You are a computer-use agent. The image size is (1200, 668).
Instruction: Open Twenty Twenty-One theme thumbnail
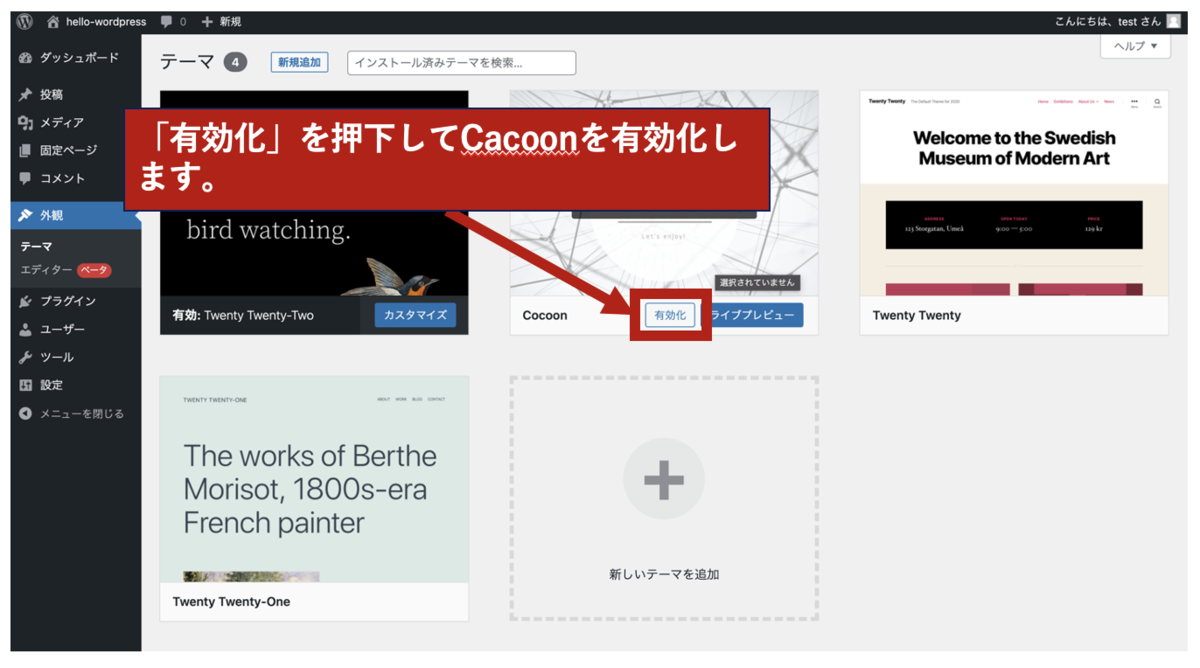click(x=314, y=480)
